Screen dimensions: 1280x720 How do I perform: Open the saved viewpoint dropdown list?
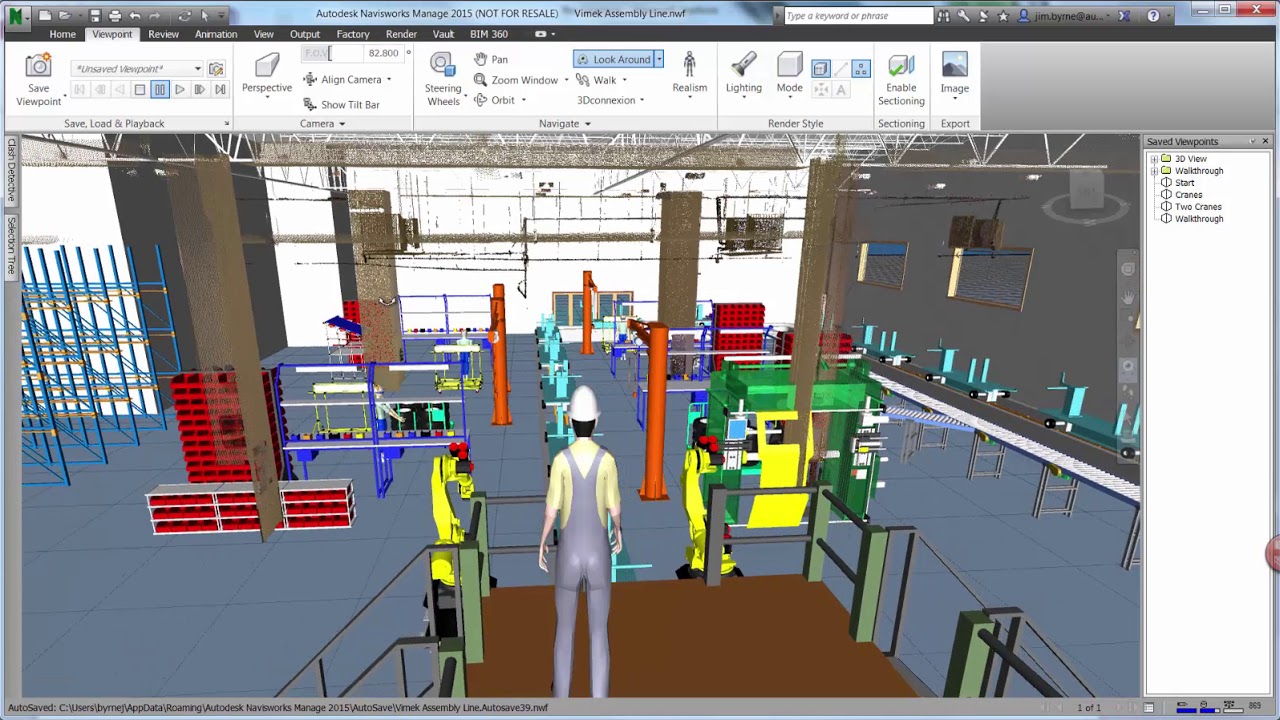(x=197, y=67)
